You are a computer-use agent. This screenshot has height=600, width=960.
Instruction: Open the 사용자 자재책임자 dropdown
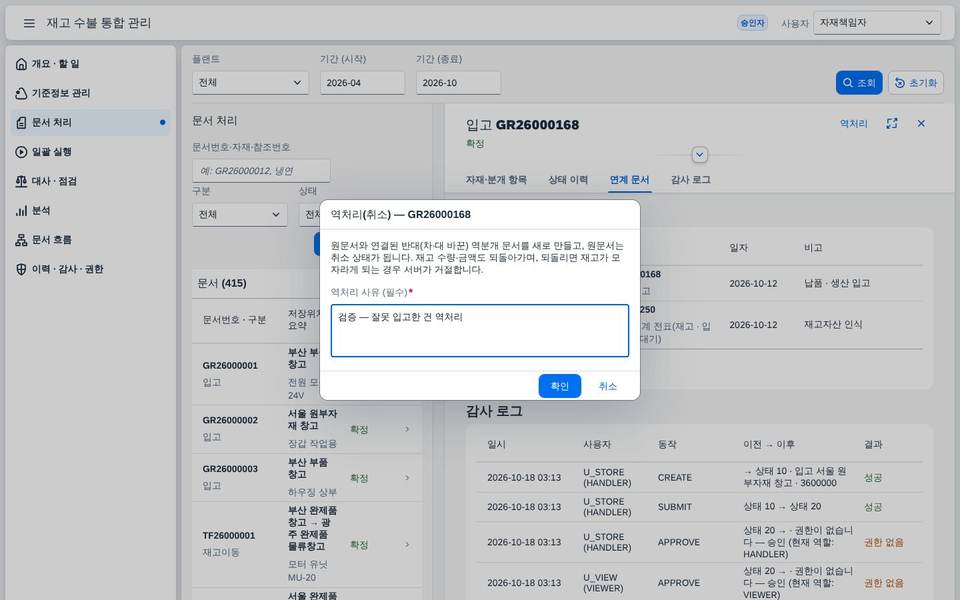[x=877, y=23]
